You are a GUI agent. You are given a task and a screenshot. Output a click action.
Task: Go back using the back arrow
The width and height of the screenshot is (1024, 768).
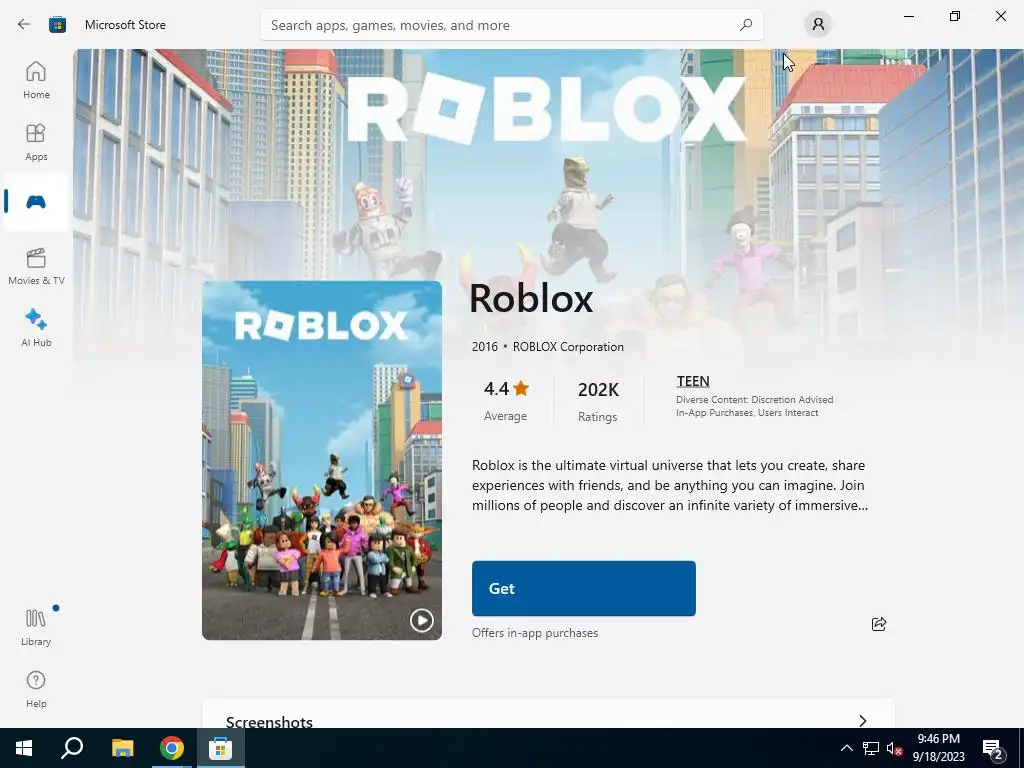24,24
